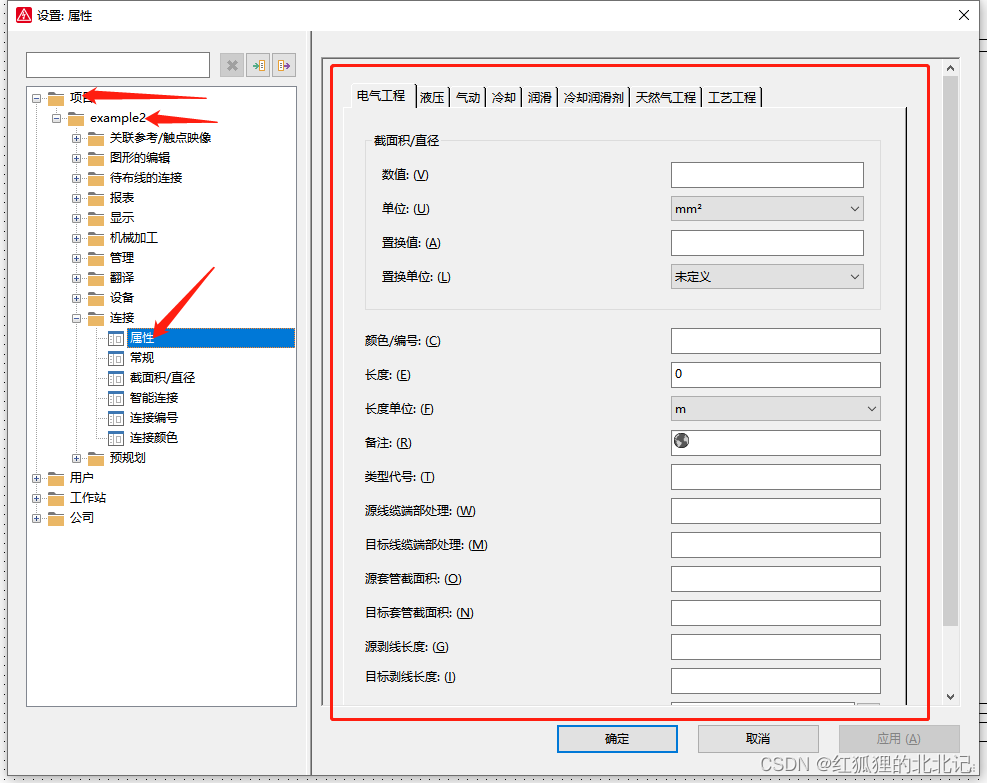Collapse the example2 tree branch
The height and width of the screenshot is (783, 987).
(57, 118)
